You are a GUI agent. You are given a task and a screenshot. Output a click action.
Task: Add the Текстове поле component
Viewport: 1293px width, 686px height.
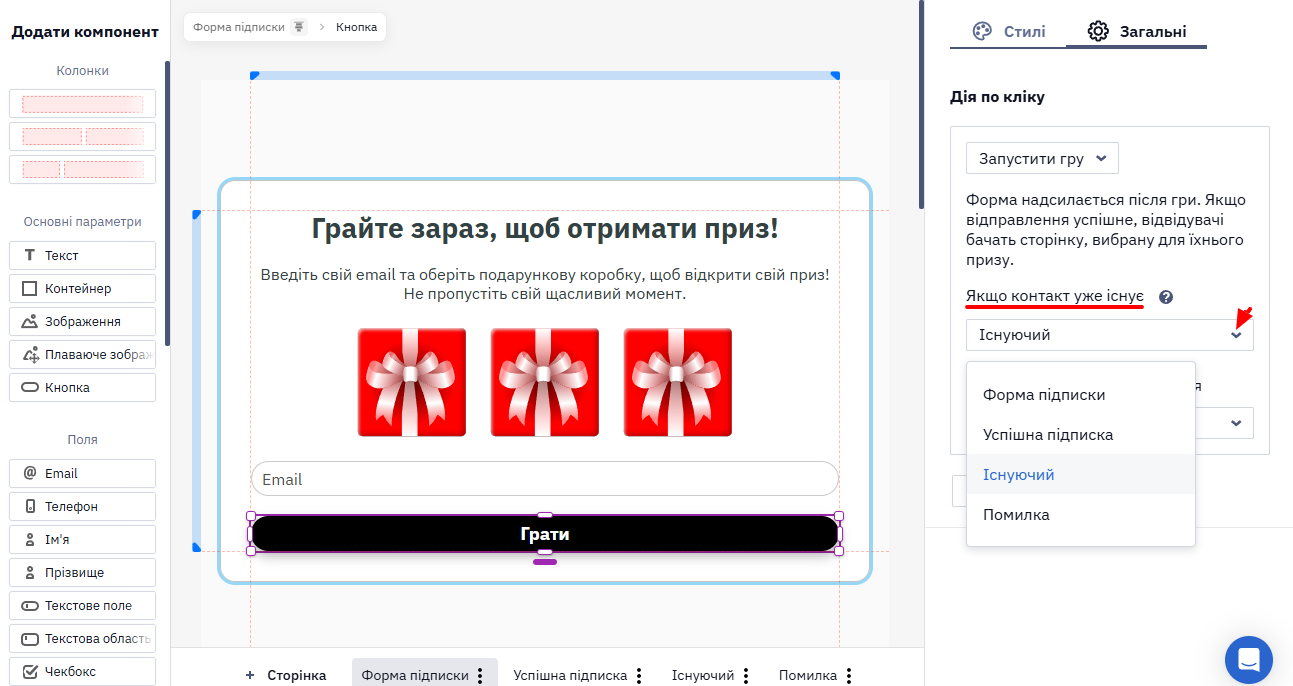pyautogui.click(x=82, y=605)
